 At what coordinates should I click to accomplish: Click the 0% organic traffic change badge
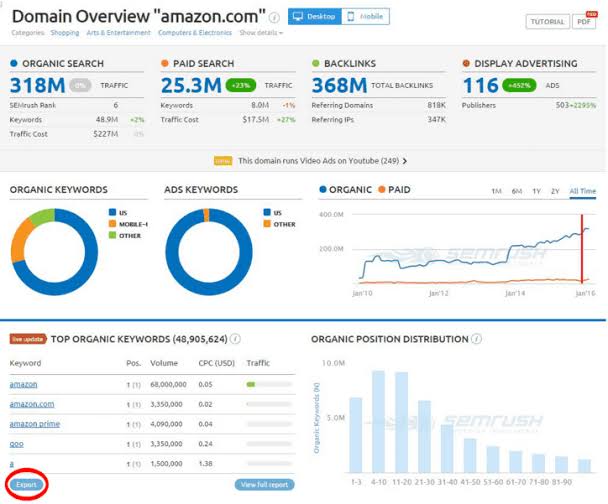point(80,85)
